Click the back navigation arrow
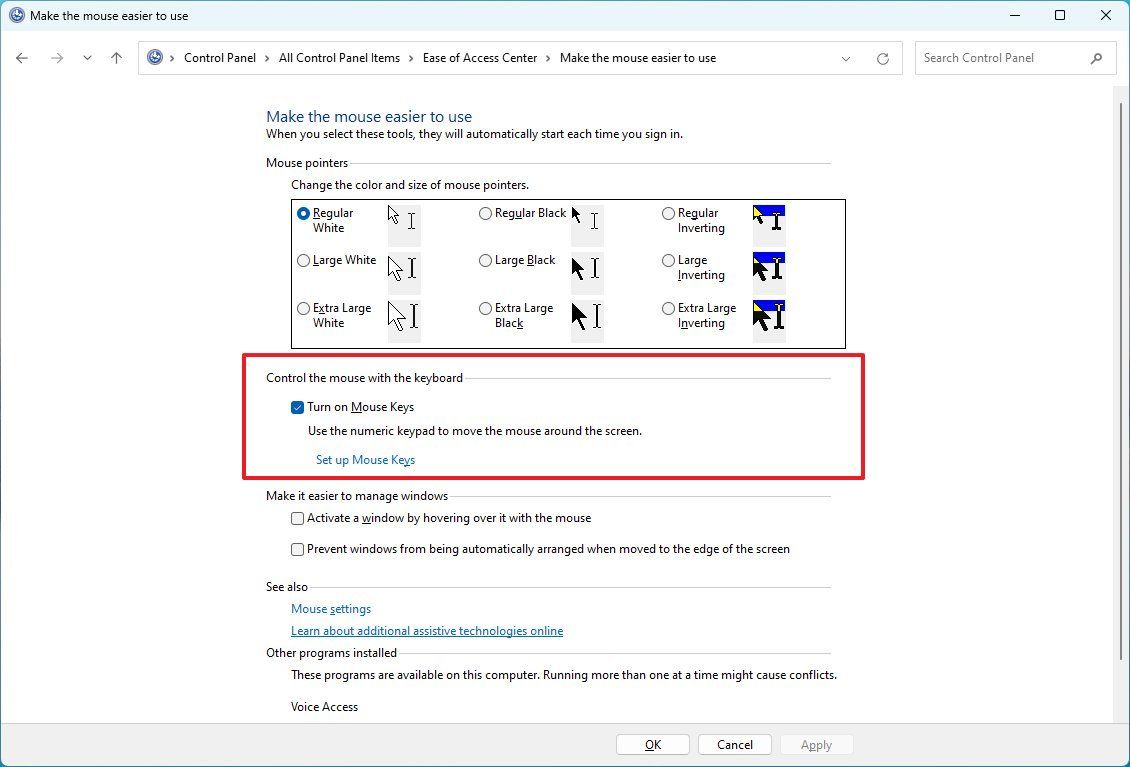Viewport: 1130px width, 767px height. coord(22,58)
